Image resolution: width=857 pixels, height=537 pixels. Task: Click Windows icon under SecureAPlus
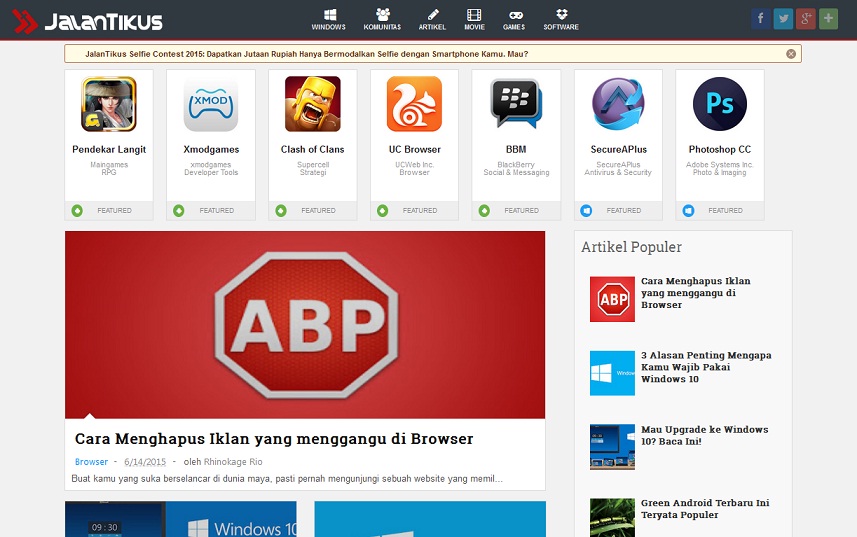(586, 210)
